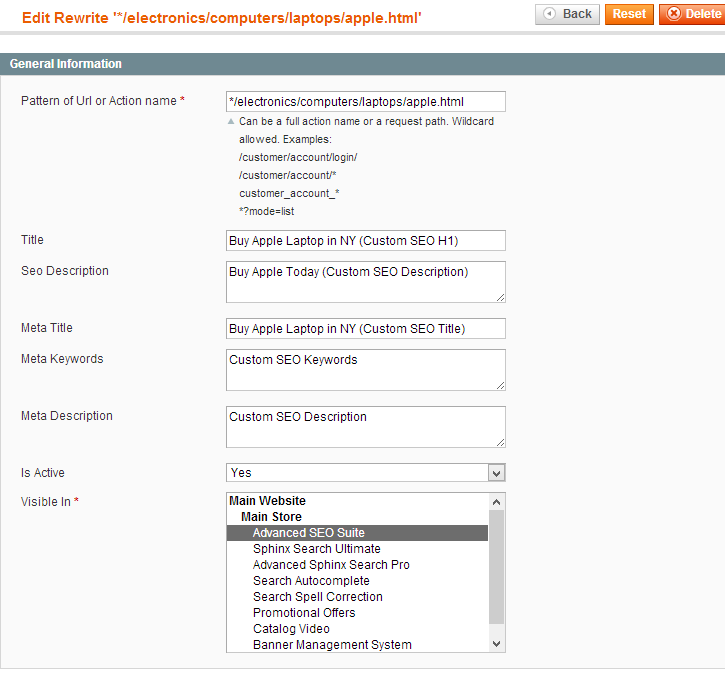Click the Meta Description resize handle
Viewport: 725px width, 680px height.
click(x=500, y=442)
